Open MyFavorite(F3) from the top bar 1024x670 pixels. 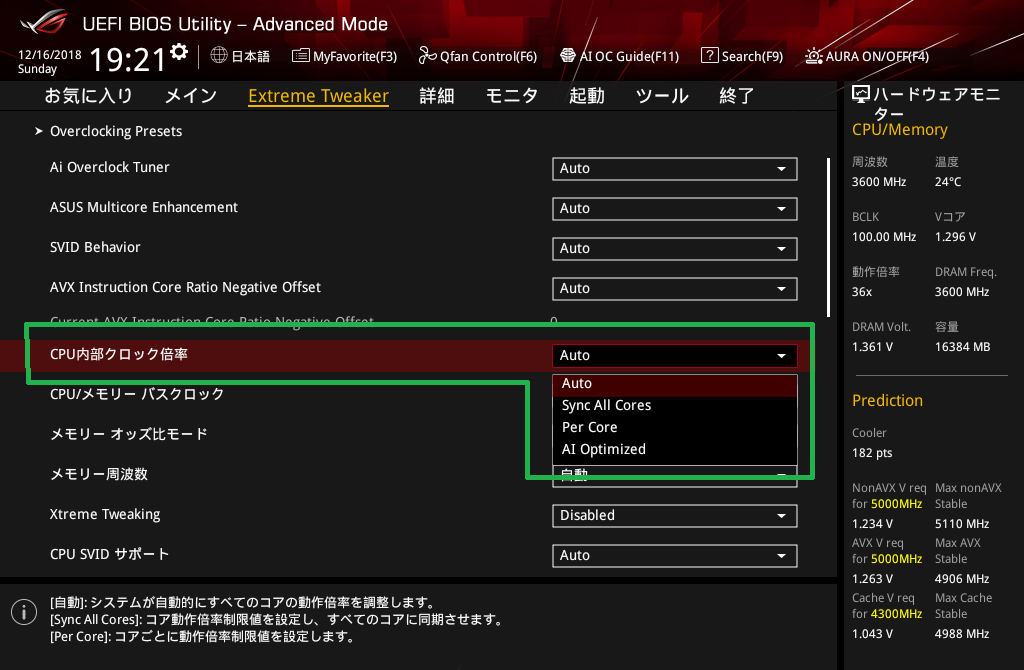coord(344,56)
